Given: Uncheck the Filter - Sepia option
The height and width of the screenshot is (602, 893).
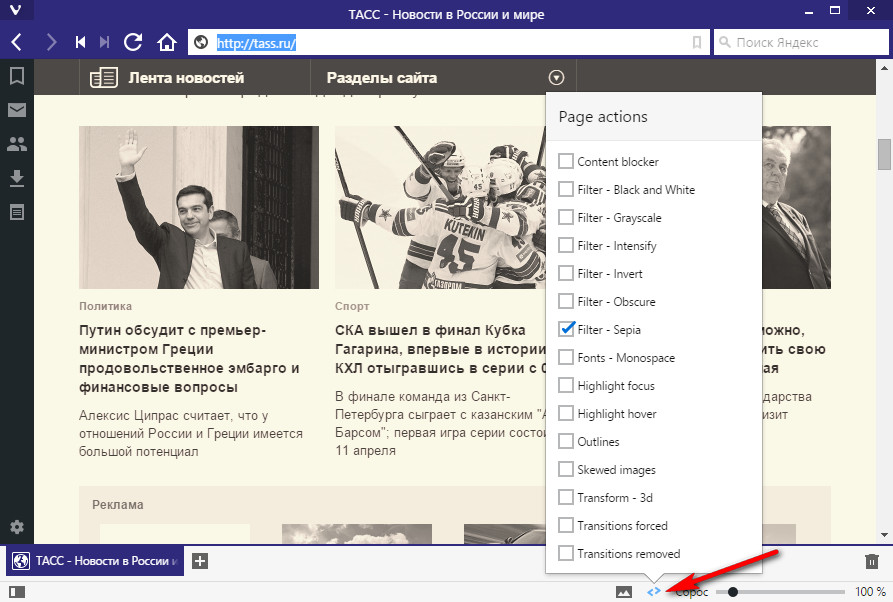Looking at the screenshot, I should [x=566, y=329].
